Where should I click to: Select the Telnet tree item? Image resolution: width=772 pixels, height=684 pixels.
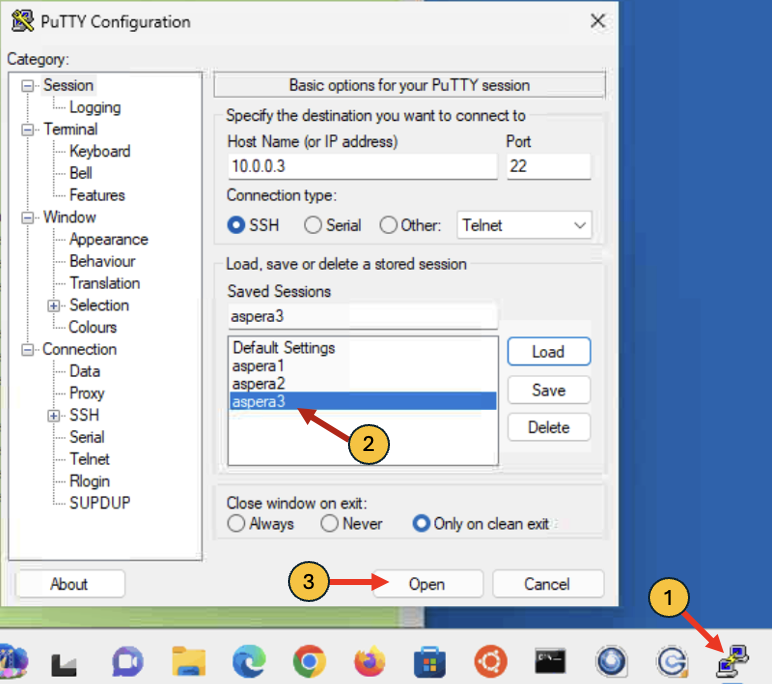pyautogui.click(x=90, y=459)
